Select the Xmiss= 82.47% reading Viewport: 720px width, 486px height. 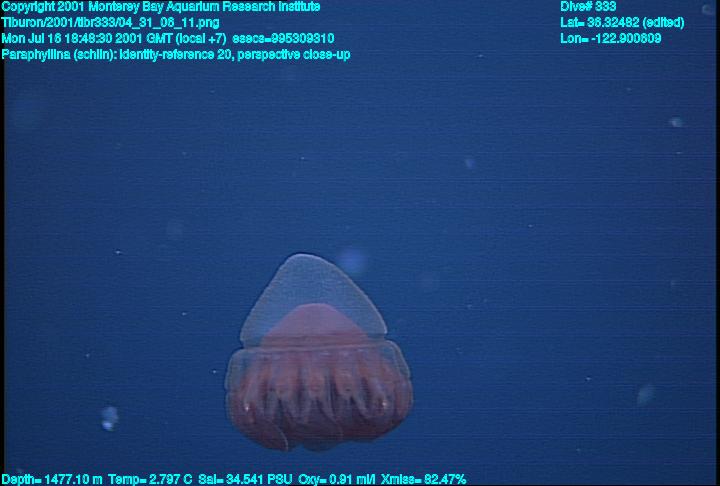423,480
